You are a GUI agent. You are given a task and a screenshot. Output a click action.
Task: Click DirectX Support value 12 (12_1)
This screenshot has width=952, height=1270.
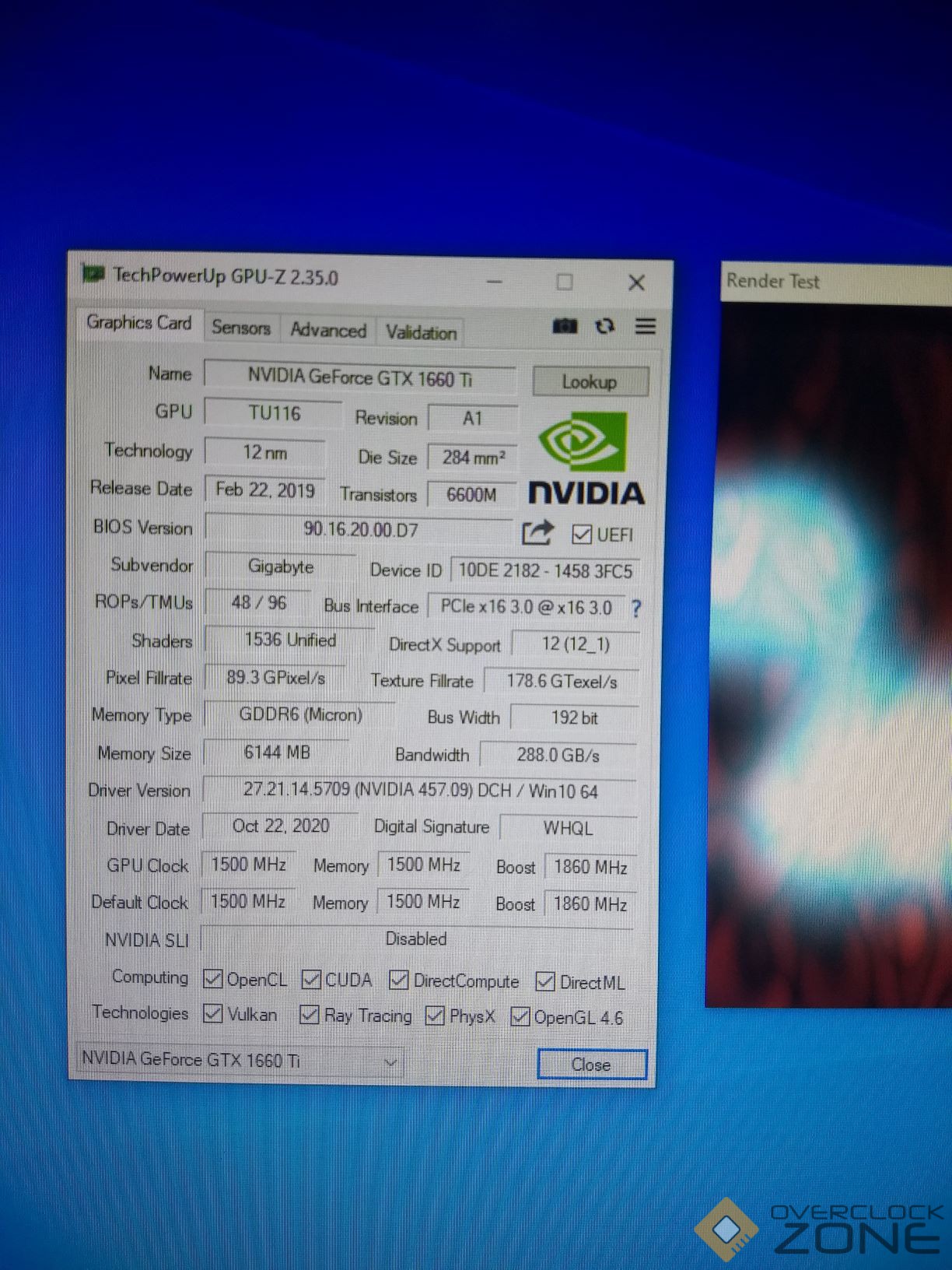[576, 644]
